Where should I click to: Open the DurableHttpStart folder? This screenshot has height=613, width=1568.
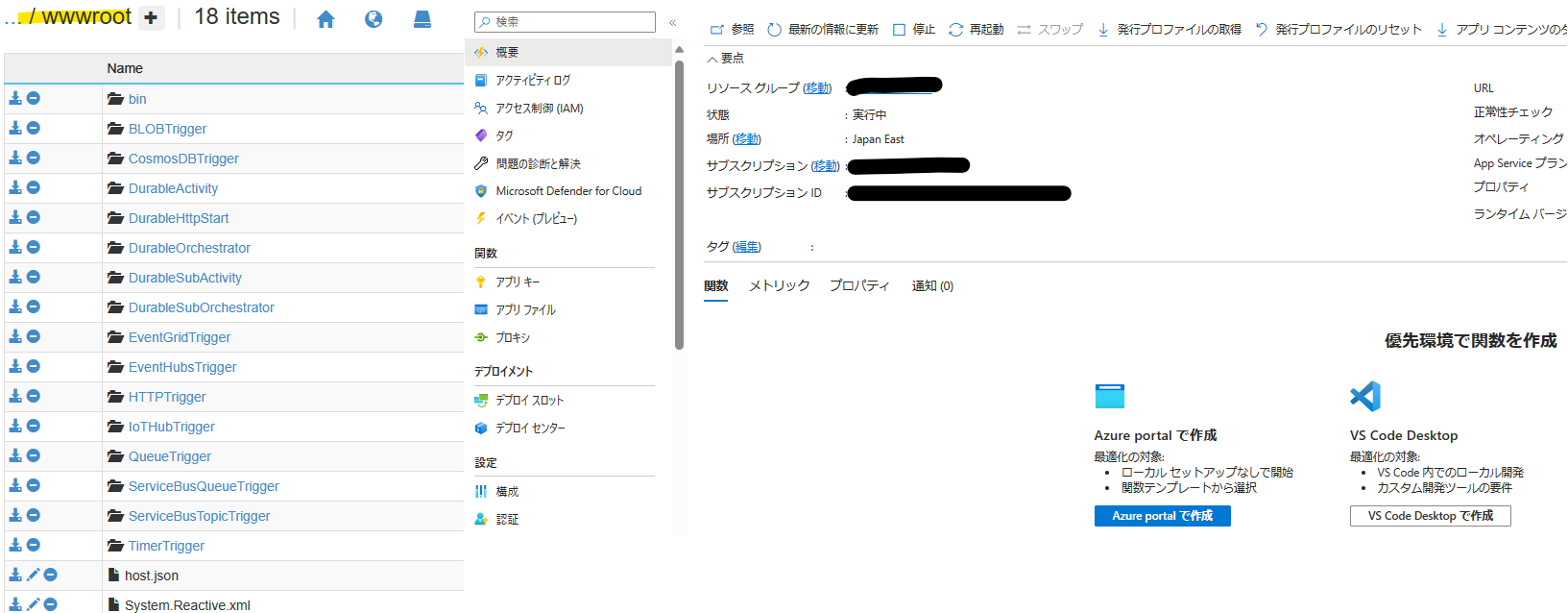point(179,218)
